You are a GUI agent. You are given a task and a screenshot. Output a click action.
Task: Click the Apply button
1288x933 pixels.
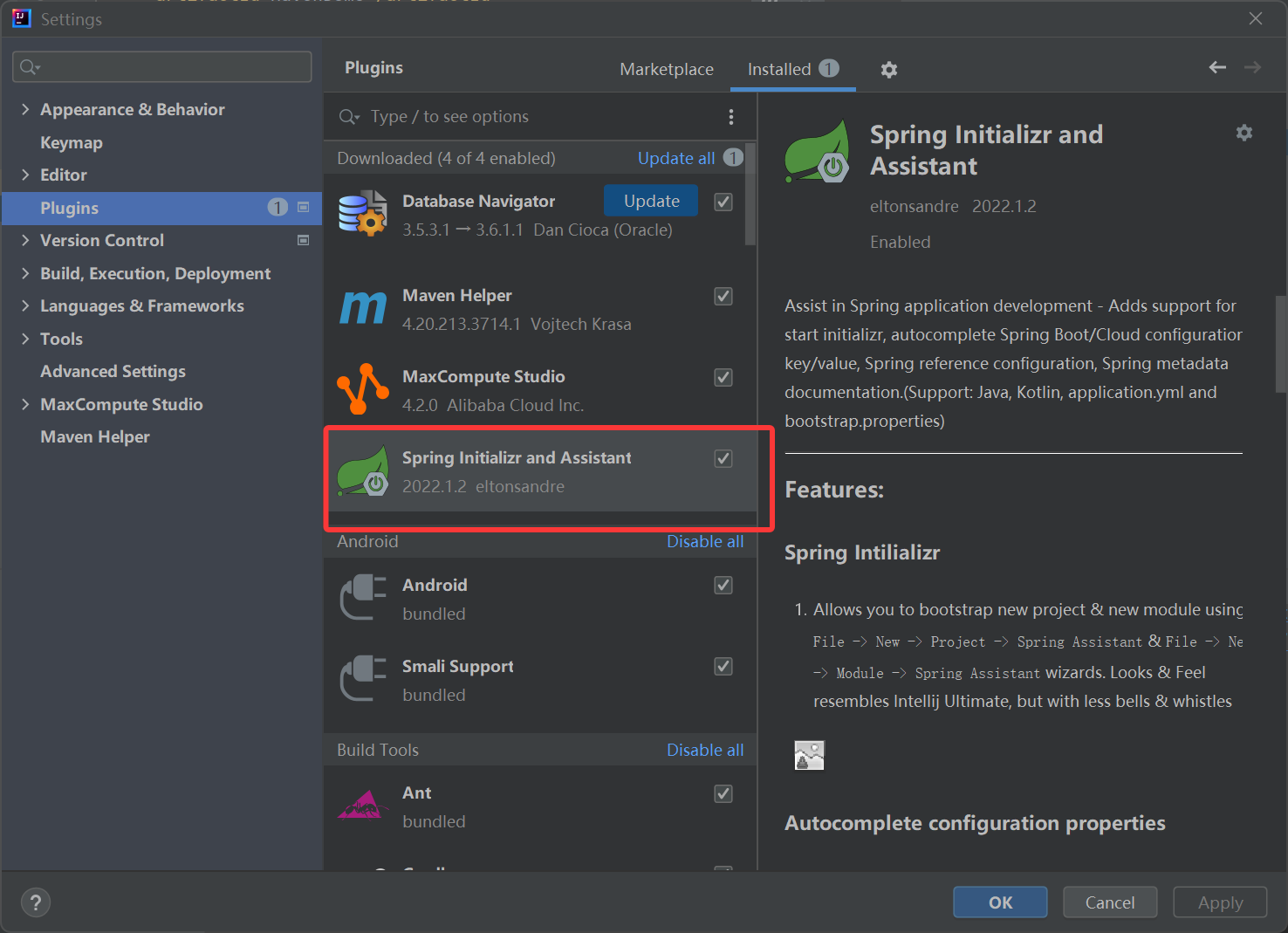[x=1220, y=902]
